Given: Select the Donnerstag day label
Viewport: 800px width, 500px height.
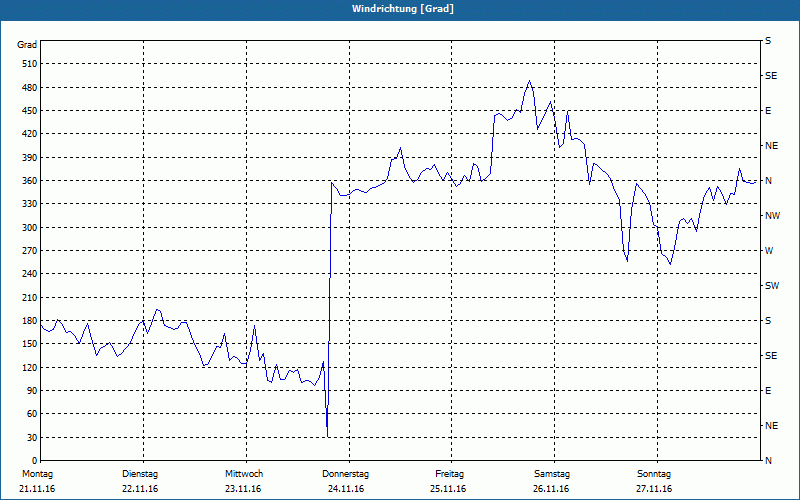Looking at the screenshot, I should tap(345, 474).
